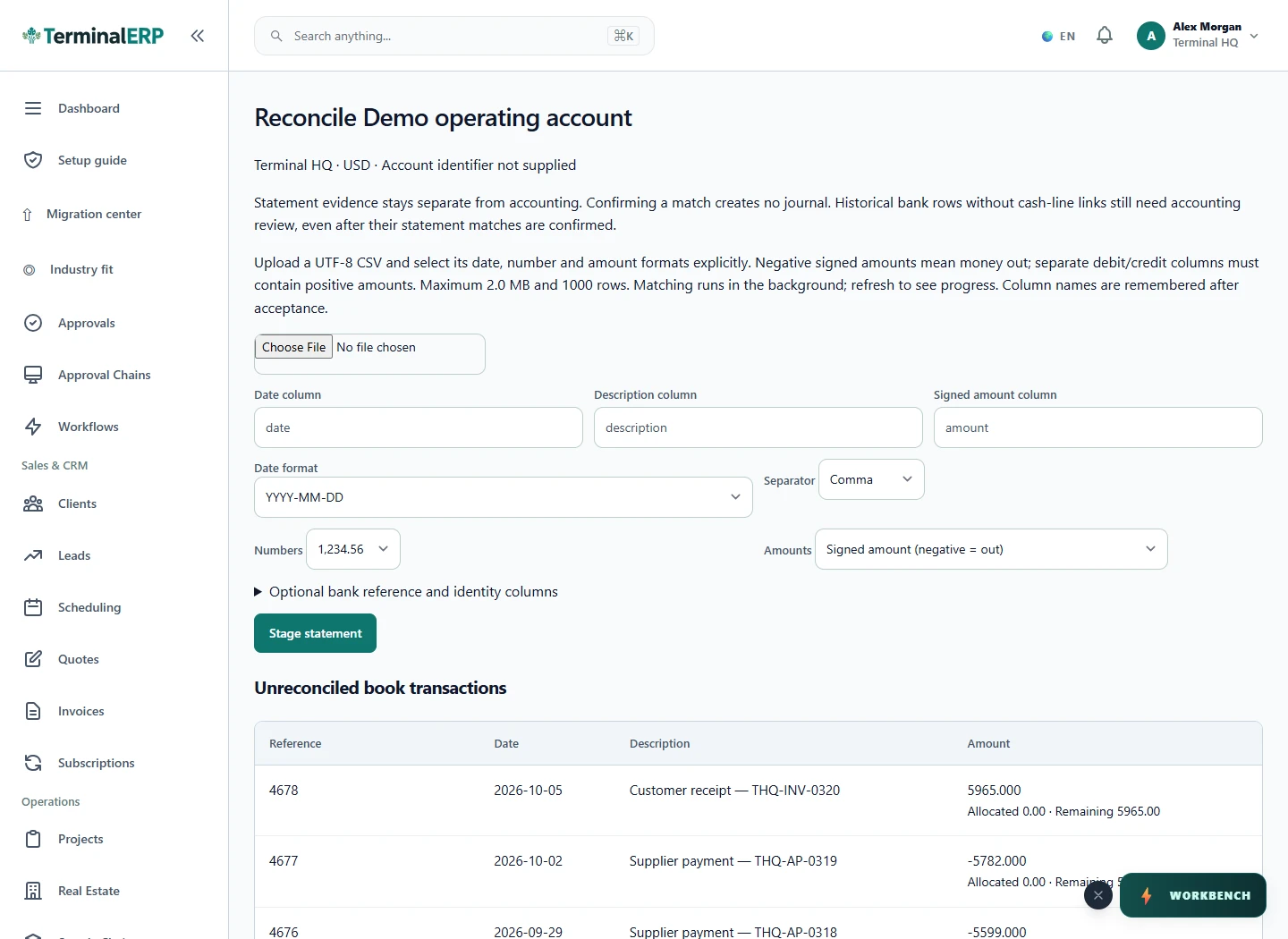Click the Migration center upload icon
Viewport: 1288px width, 939px height.
pos(27,215)
